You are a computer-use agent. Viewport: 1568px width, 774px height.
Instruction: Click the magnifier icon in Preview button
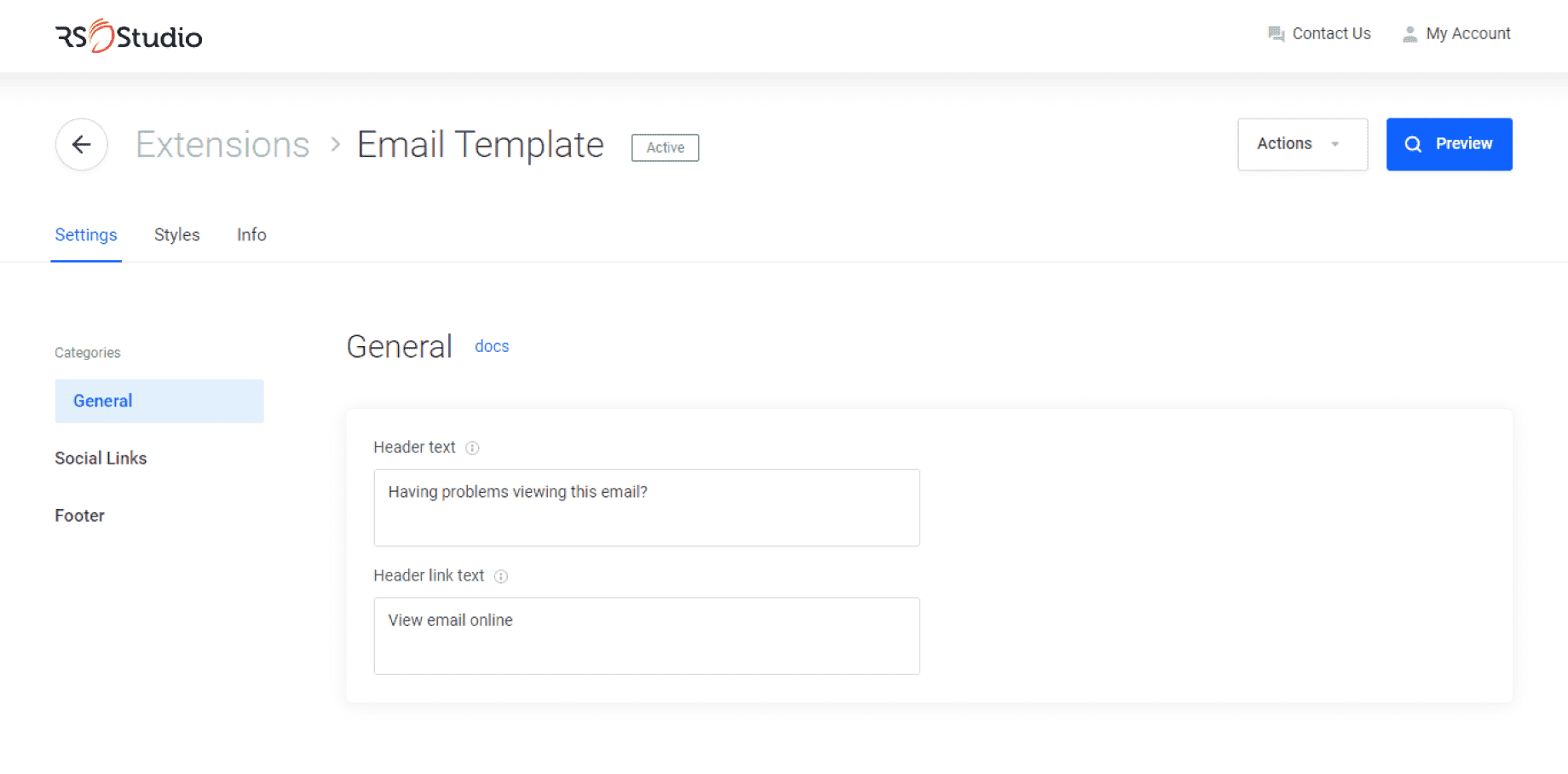coord(1413,144)
